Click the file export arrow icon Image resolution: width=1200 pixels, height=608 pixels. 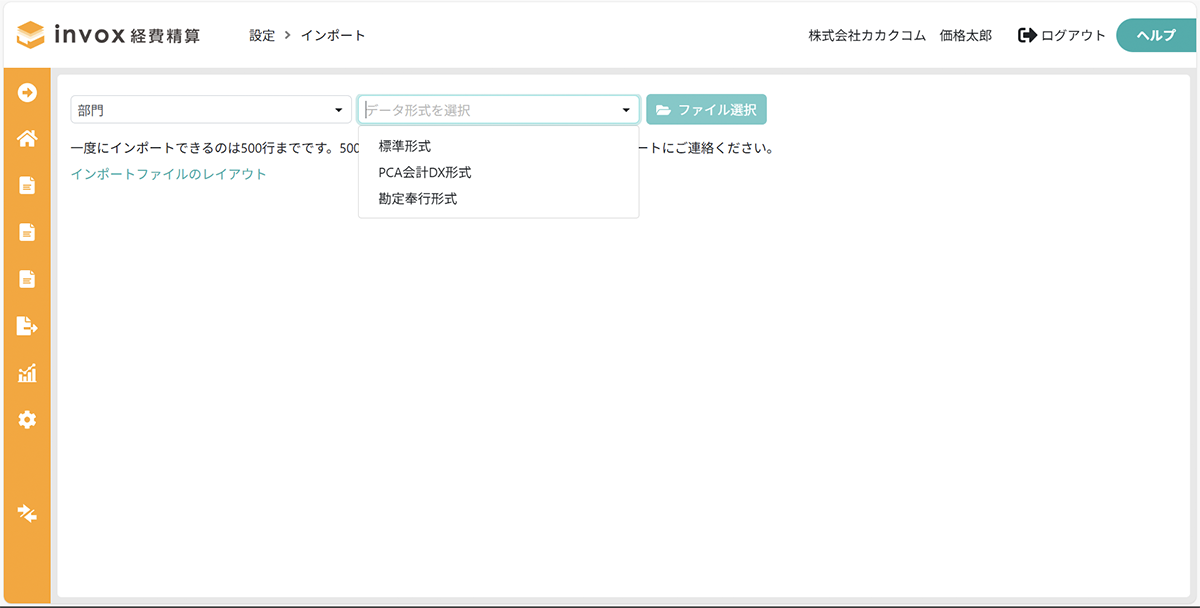click(27, 326)
